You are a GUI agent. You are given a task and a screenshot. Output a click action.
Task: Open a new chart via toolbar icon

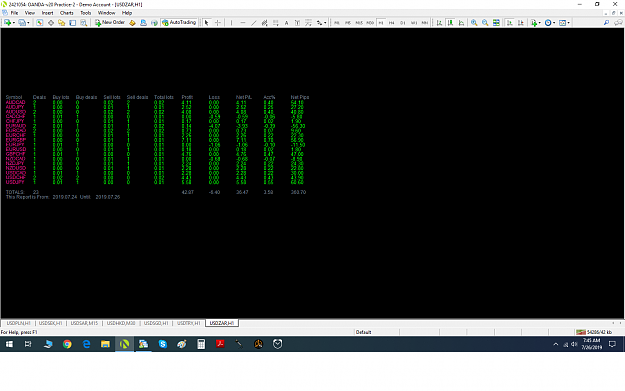[x=7, y=23]
